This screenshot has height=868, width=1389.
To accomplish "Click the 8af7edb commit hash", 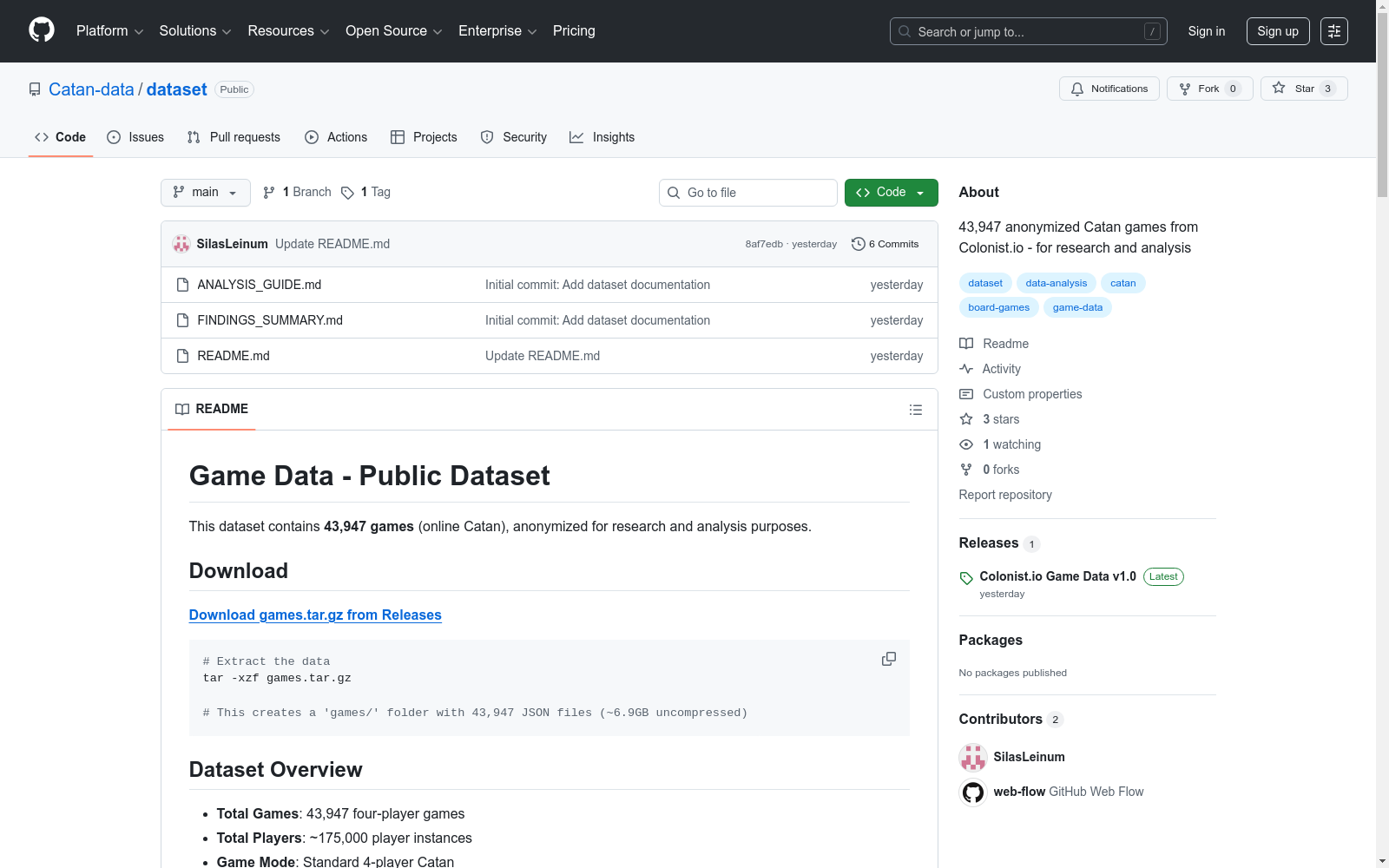I will pyautogui.click(x=764, y=244).
